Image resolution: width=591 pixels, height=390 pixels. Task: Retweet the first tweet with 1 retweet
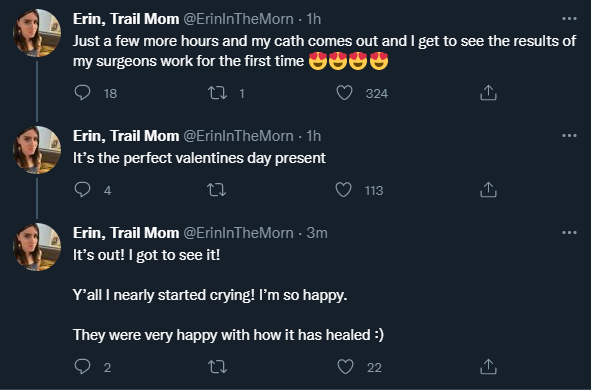click(217, 93)
